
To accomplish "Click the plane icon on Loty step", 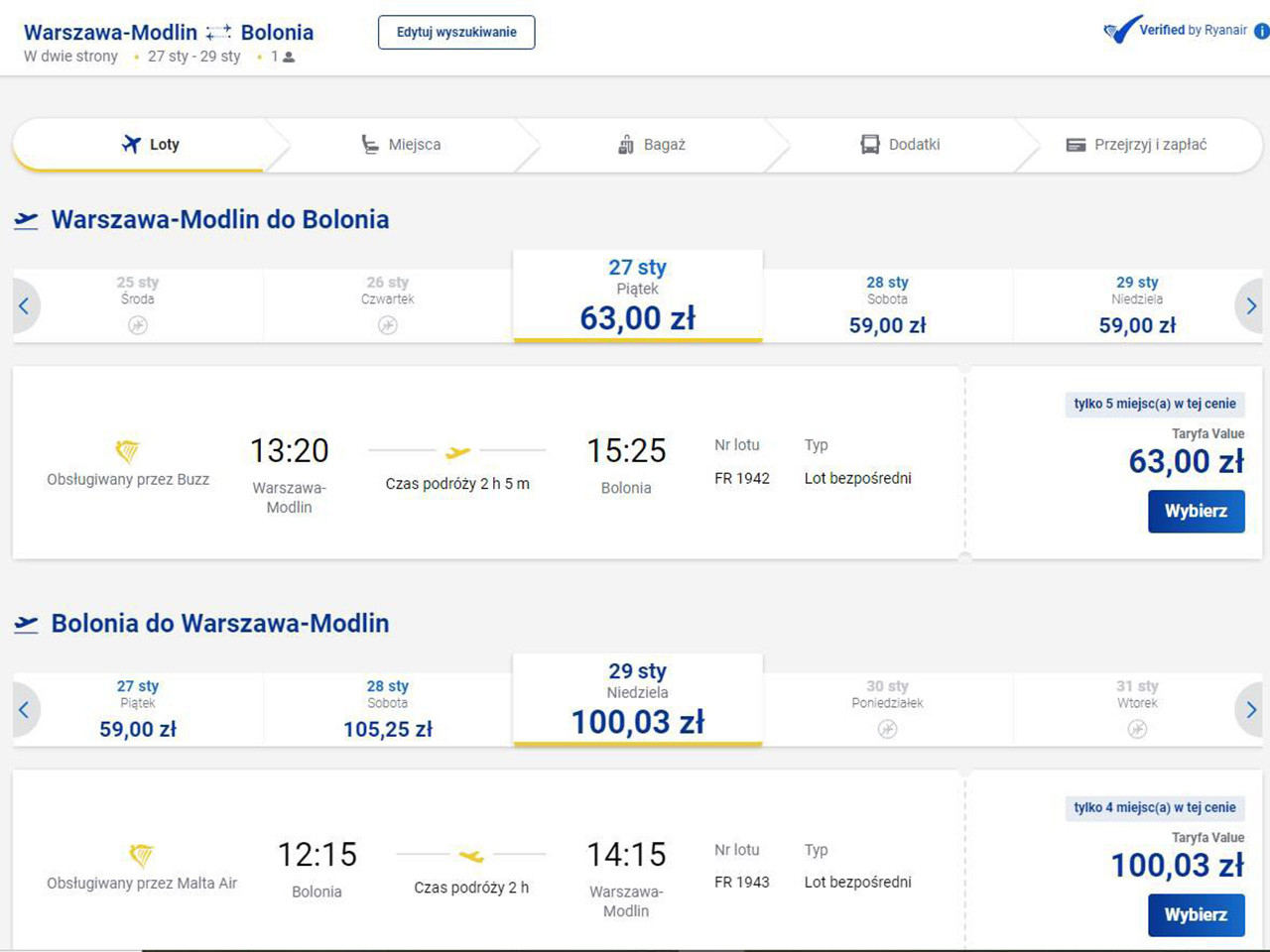I will [131, 145].
